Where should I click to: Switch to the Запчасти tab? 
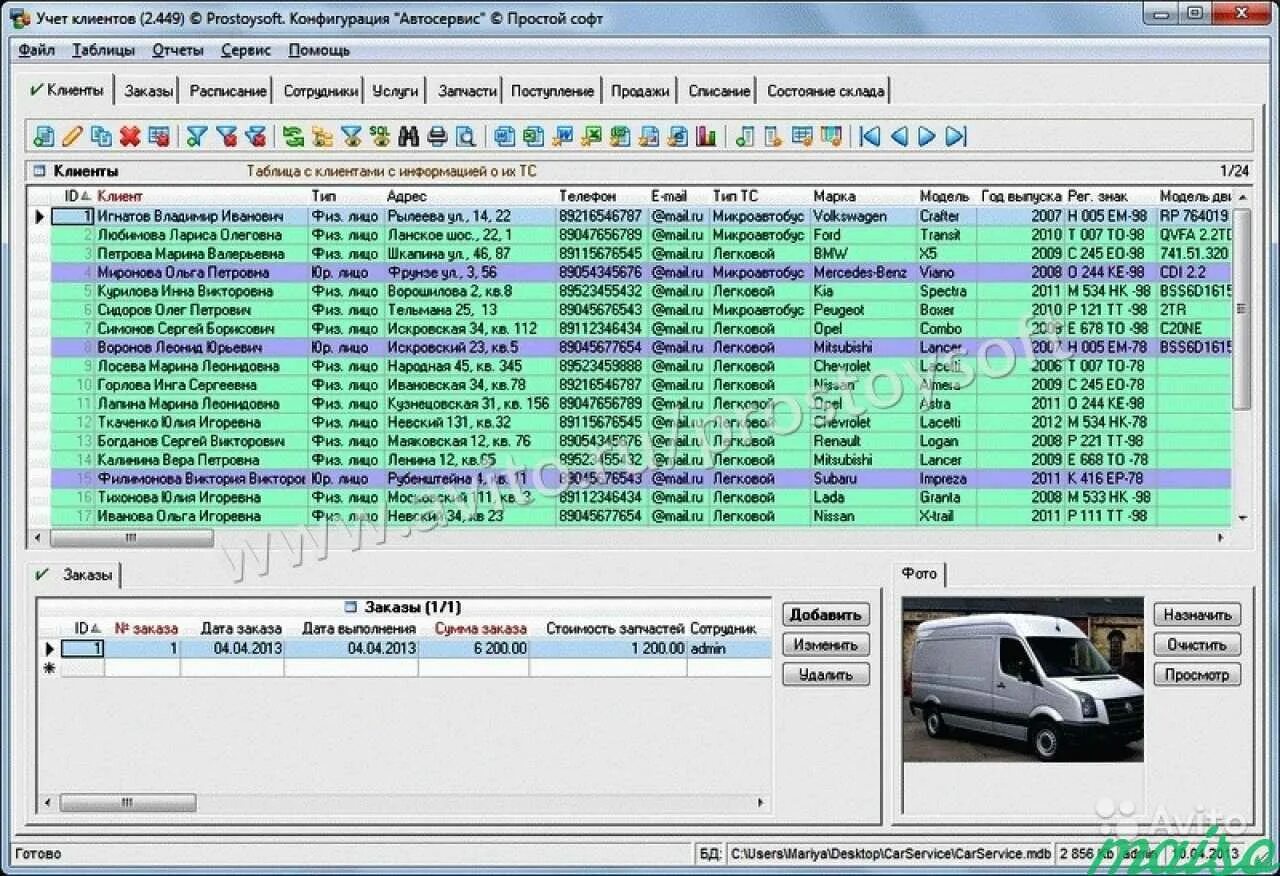pyautogui.click(x=467, y=91)
